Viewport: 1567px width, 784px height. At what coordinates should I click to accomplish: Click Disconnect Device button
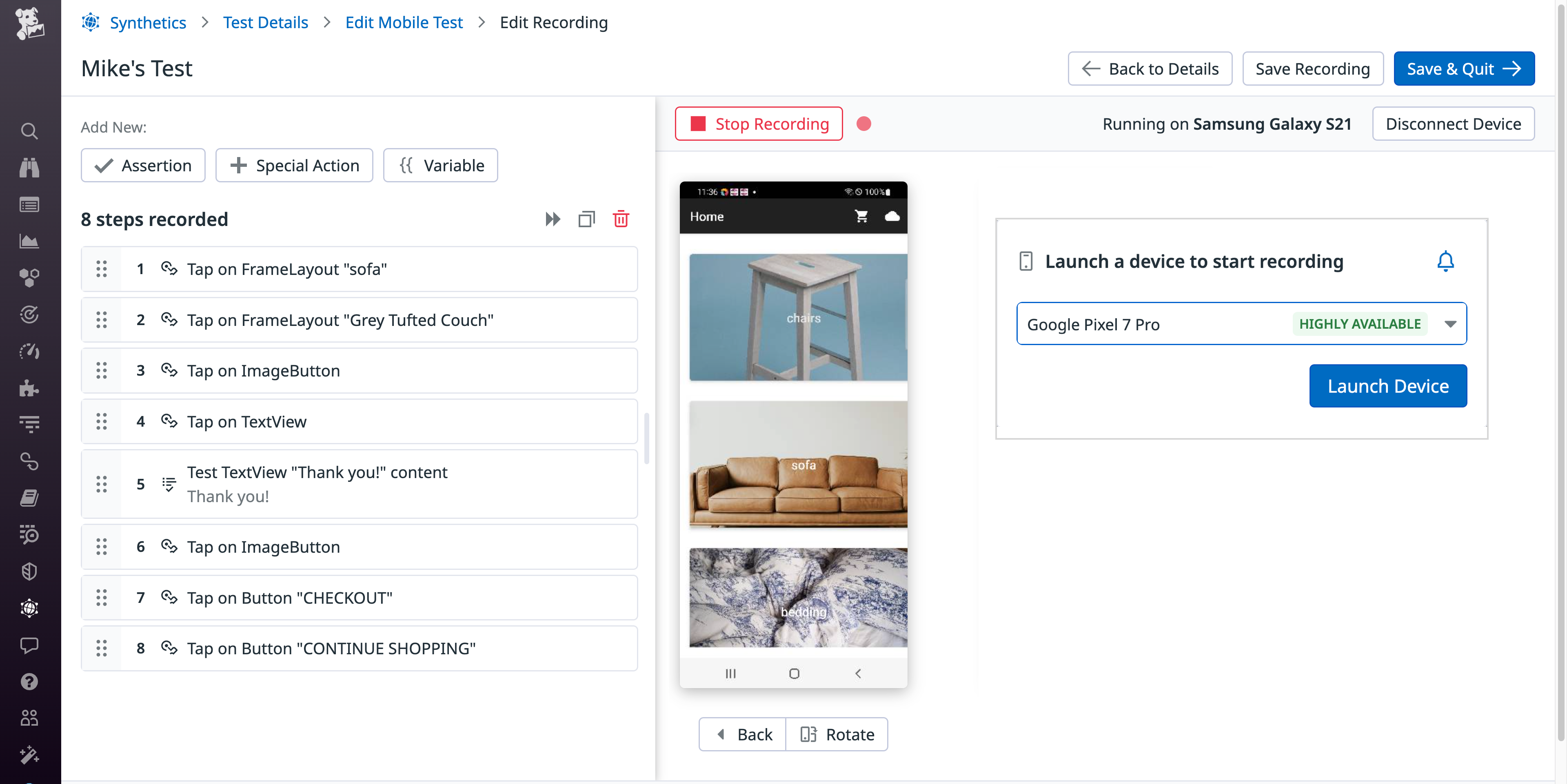(x=1453, y=124)
